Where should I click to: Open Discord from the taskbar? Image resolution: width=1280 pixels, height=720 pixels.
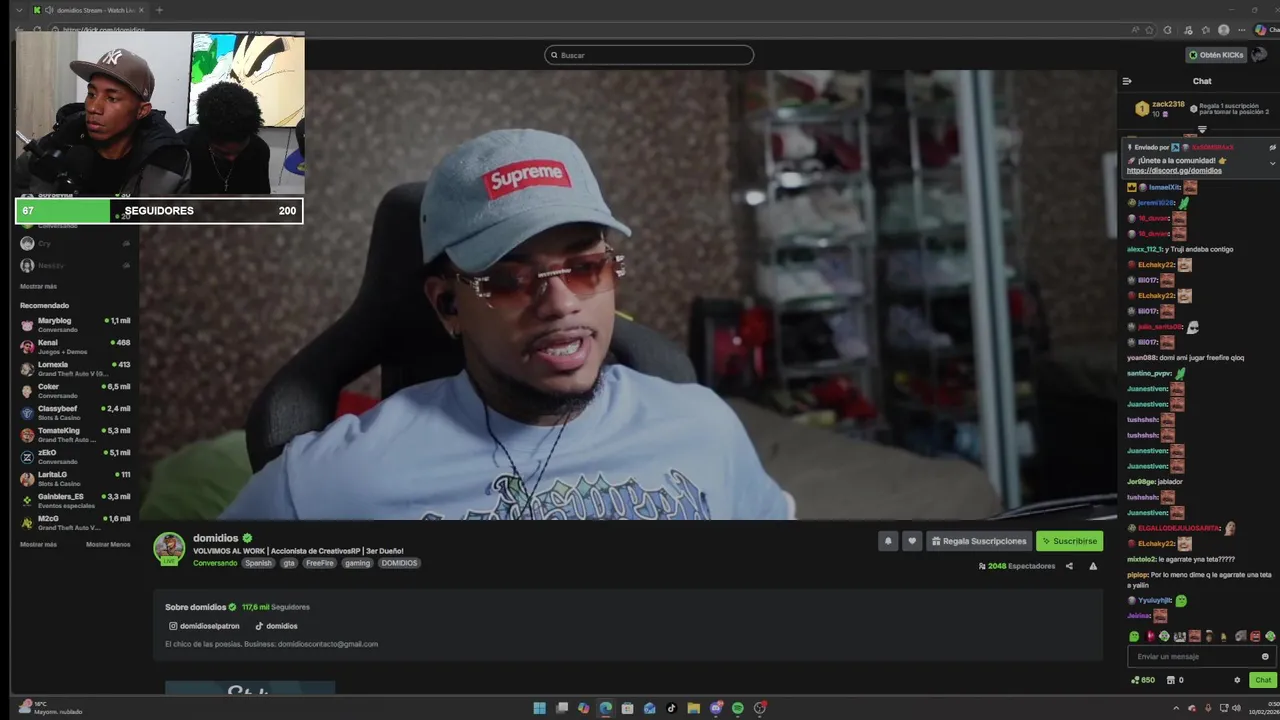click(x=715, y=708)
